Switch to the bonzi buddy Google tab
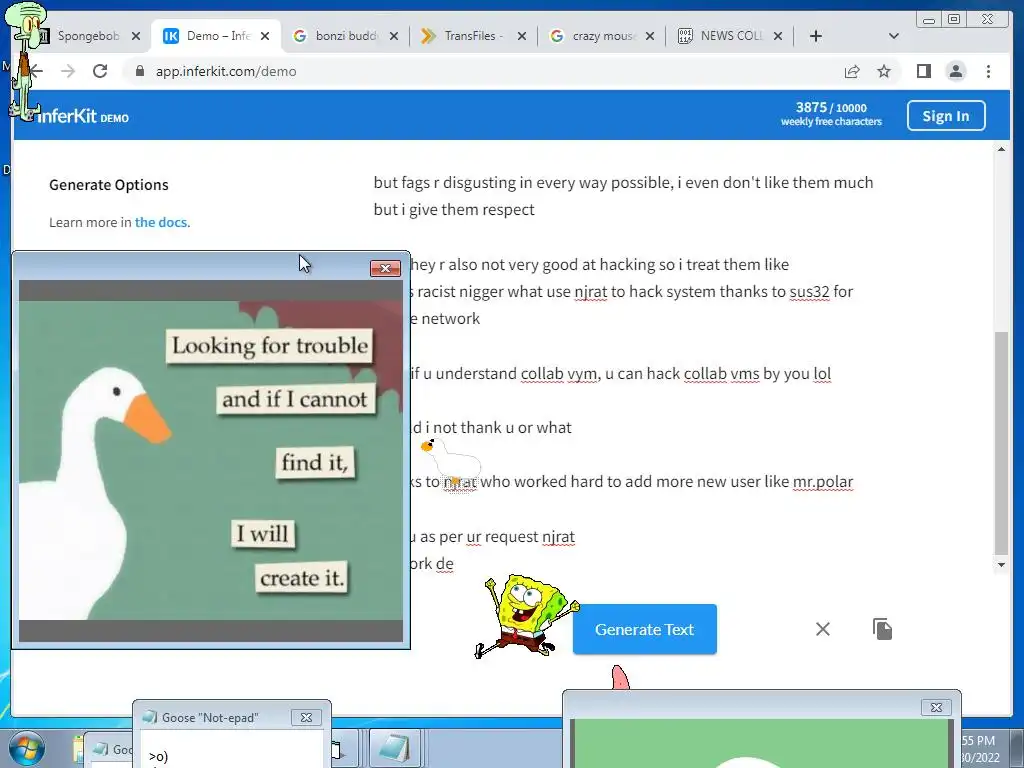This screenshot has width=1024, height=768. (x=346, y=36)
